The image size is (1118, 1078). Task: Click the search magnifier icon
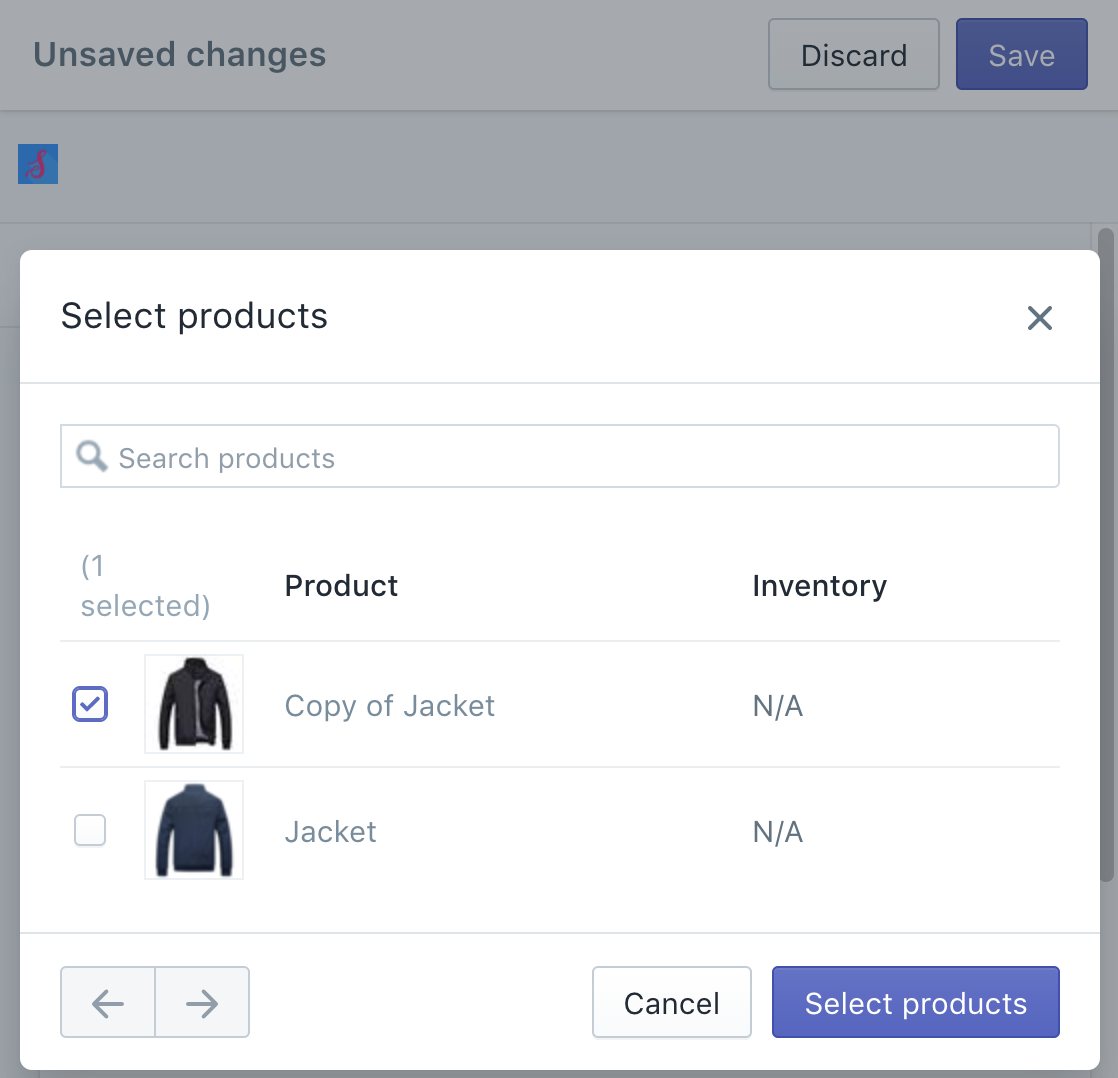coord(92,456)
